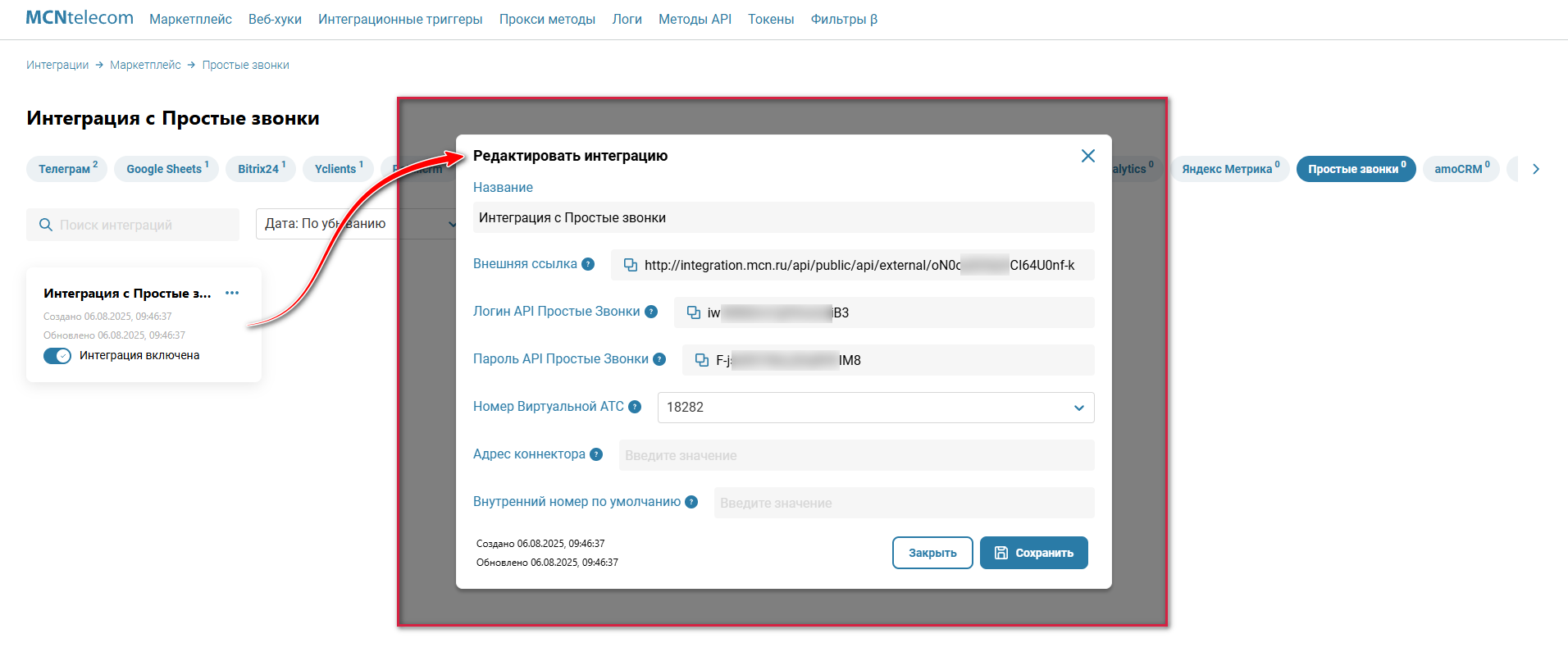1568x652 pixels.
Task: Open Методы API menu item
Action: (695, 19)
